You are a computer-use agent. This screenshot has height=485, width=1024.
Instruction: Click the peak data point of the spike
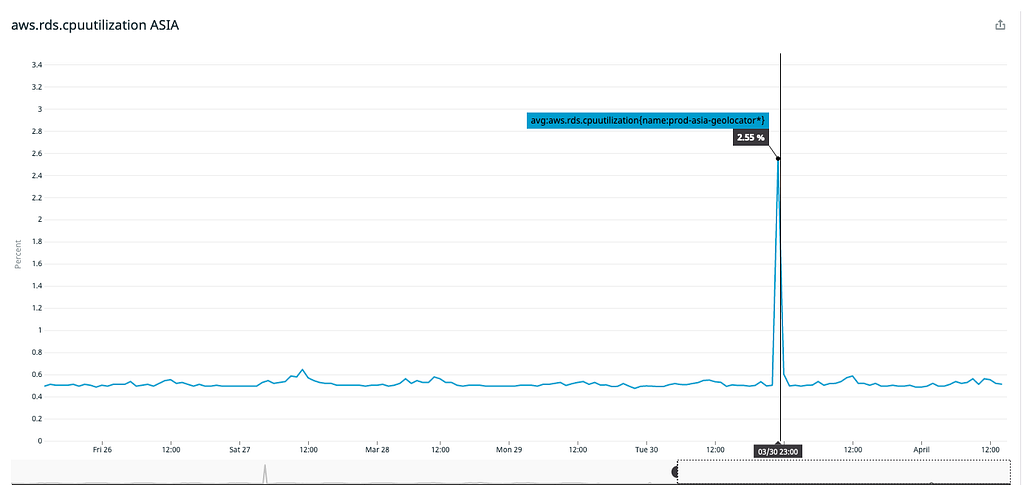778,159
